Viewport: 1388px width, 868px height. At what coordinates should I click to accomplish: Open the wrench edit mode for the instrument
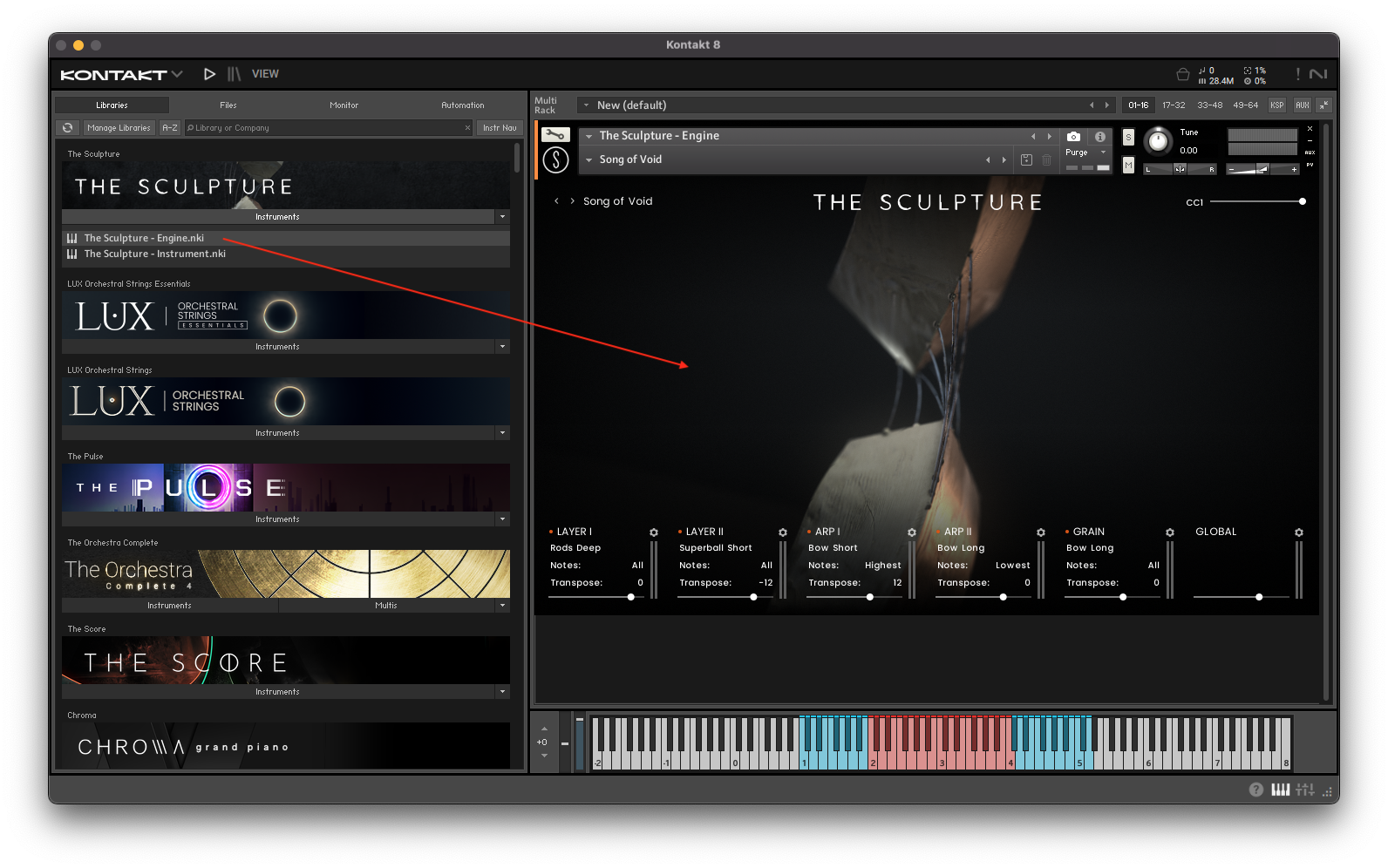pos(555,135)
